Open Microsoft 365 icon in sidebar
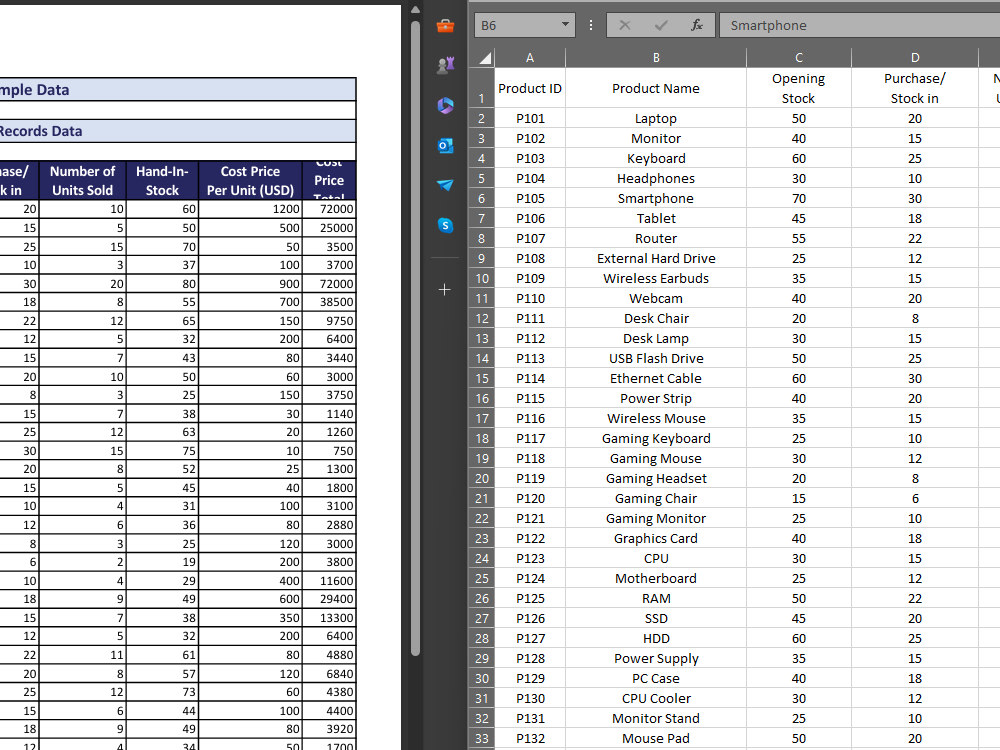1000x750 pixels. pos(445,105)
